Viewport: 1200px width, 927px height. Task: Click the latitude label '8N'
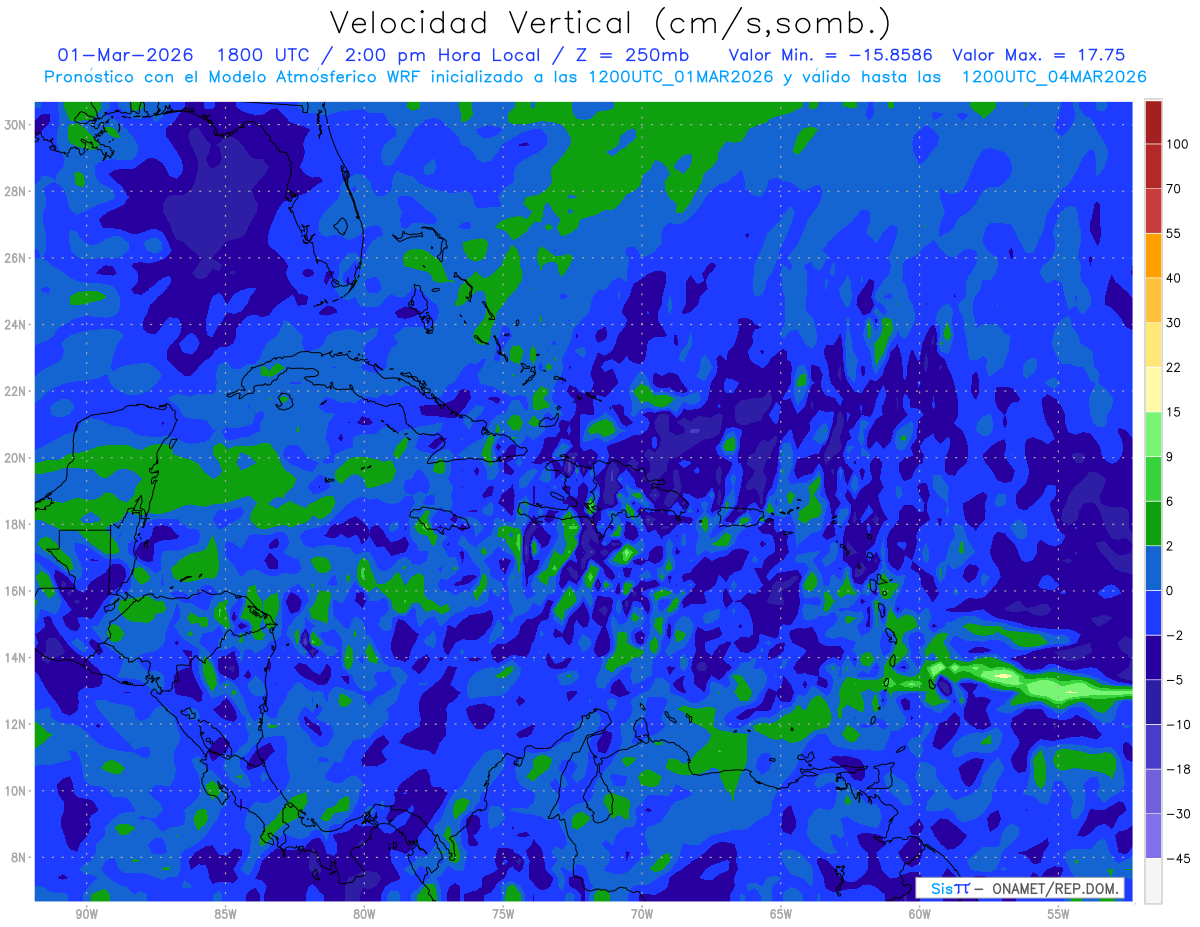pyautogui.click(x=19, y=858)
